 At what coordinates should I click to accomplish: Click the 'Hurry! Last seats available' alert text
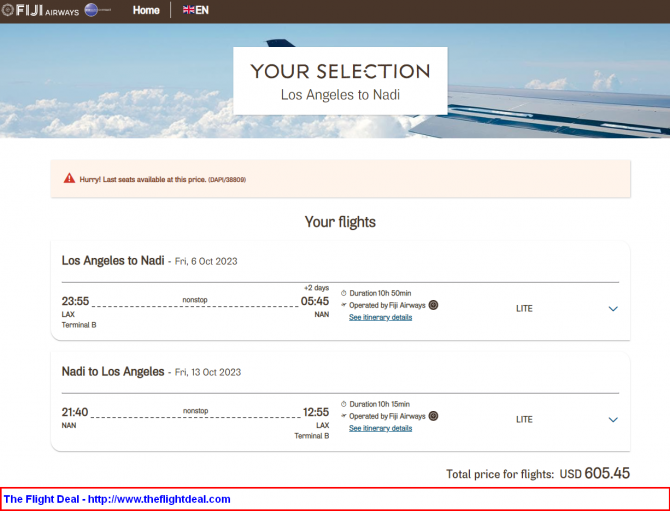(x=162, y=179)
